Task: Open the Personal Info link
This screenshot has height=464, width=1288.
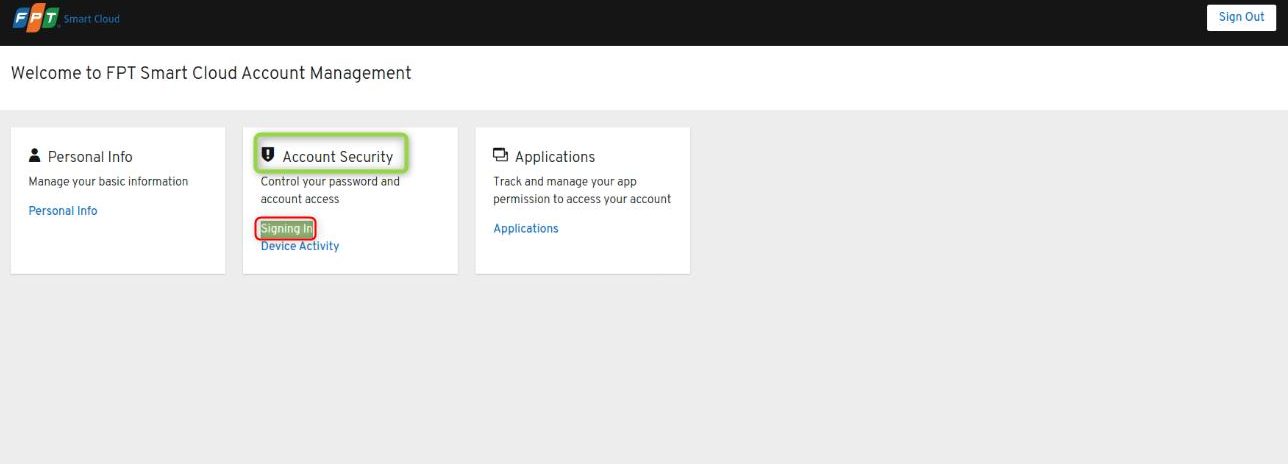Action: point(63,211)
